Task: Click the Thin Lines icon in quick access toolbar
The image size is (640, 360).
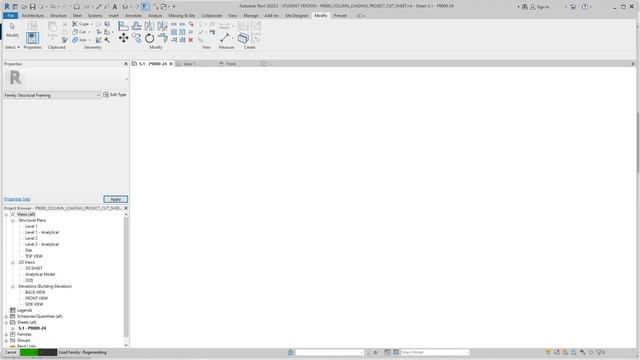Action: pos(145,7)
